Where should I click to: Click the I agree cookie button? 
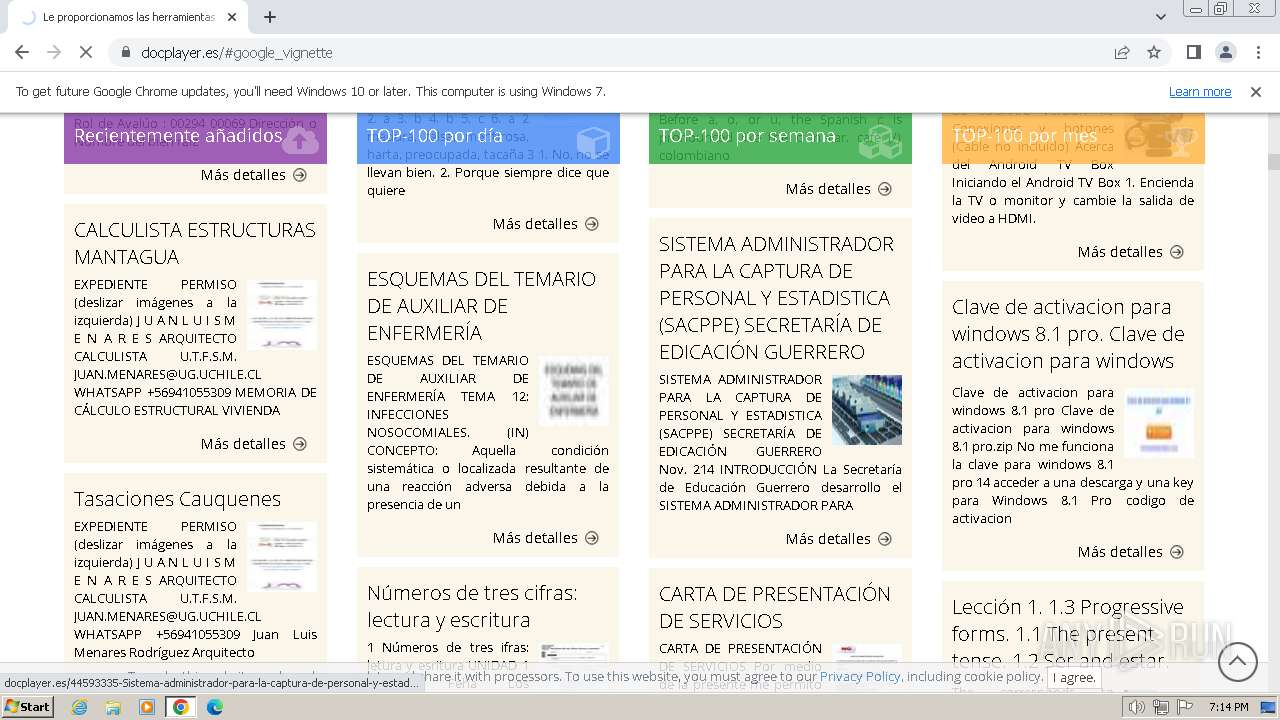coord(1073,677)
